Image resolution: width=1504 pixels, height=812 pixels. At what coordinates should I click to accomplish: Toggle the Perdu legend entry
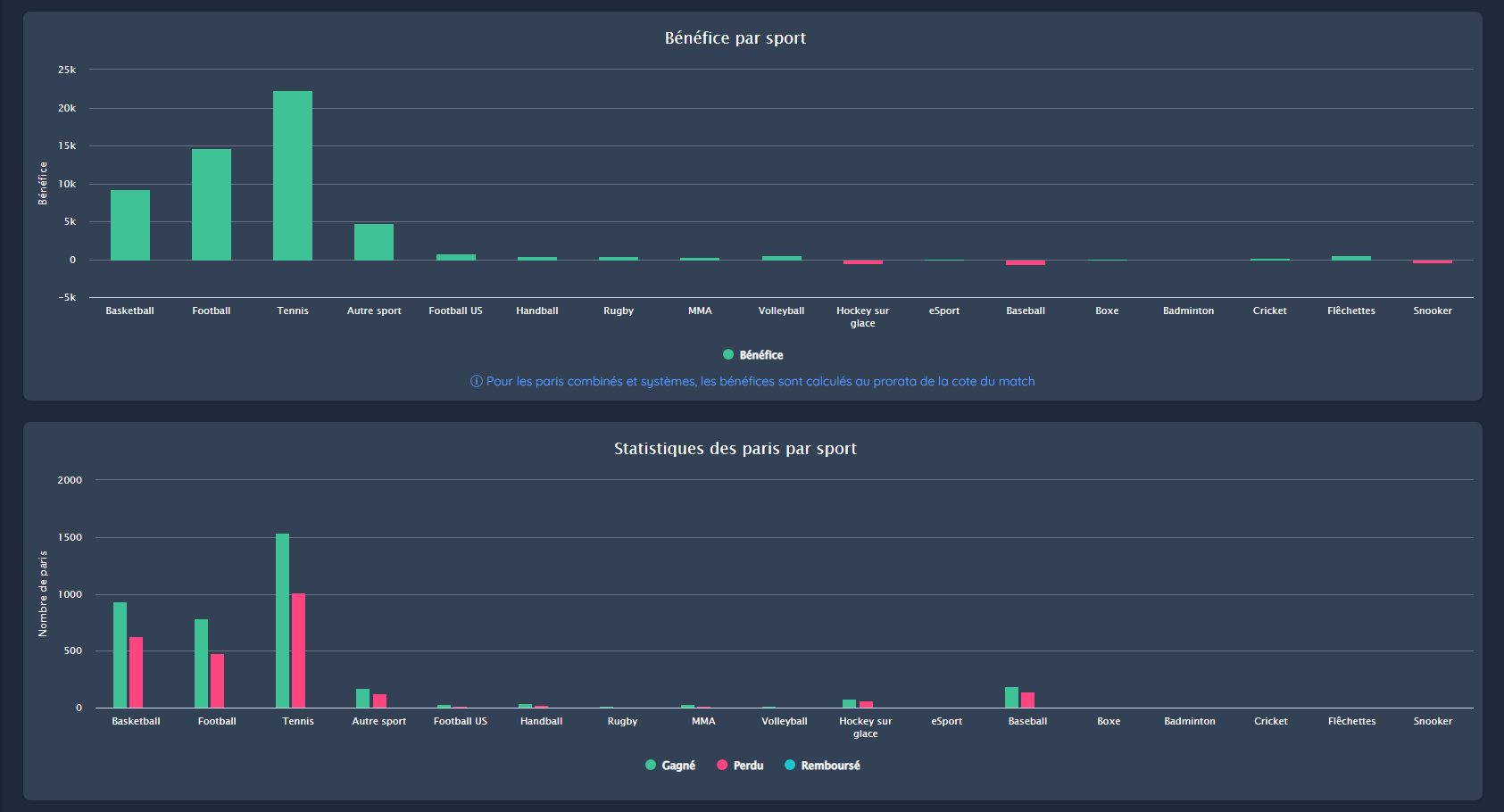tap(740, 766)
